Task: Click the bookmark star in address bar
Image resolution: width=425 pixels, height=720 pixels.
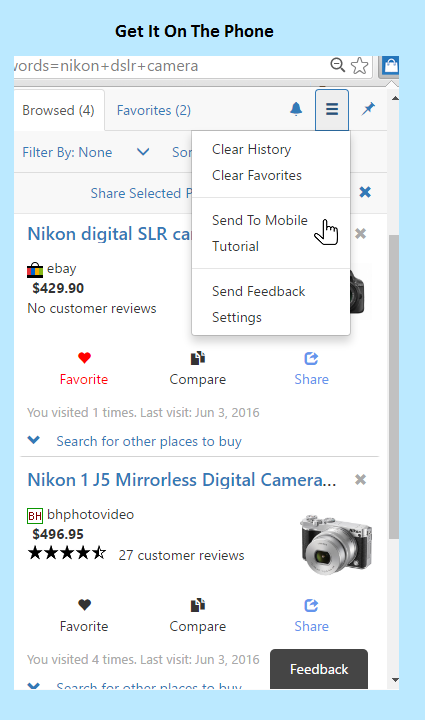Action: point(359,66)
